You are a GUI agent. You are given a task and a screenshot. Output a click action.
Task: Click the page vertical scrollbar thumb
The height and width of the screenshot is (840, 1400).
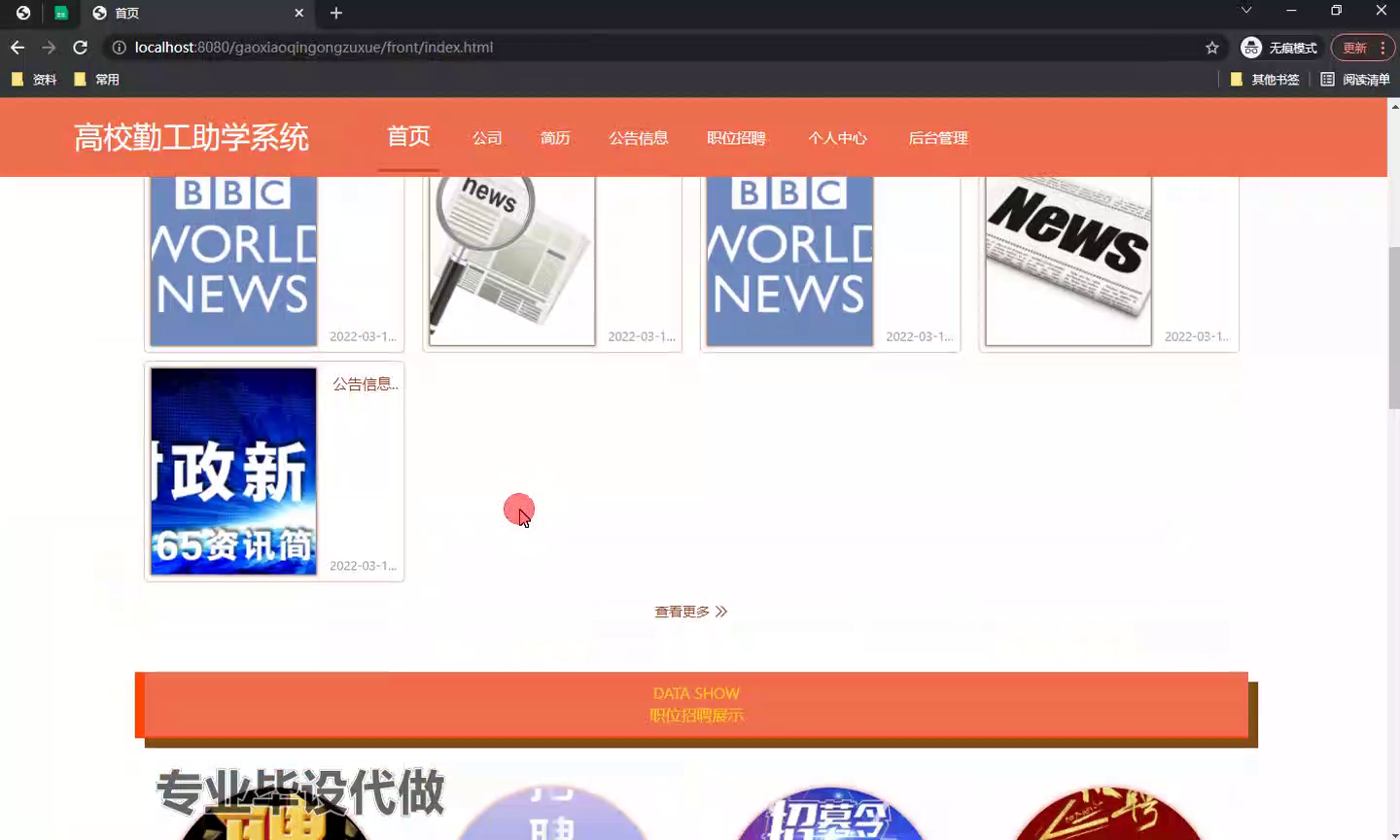[x=1394, y=328]
